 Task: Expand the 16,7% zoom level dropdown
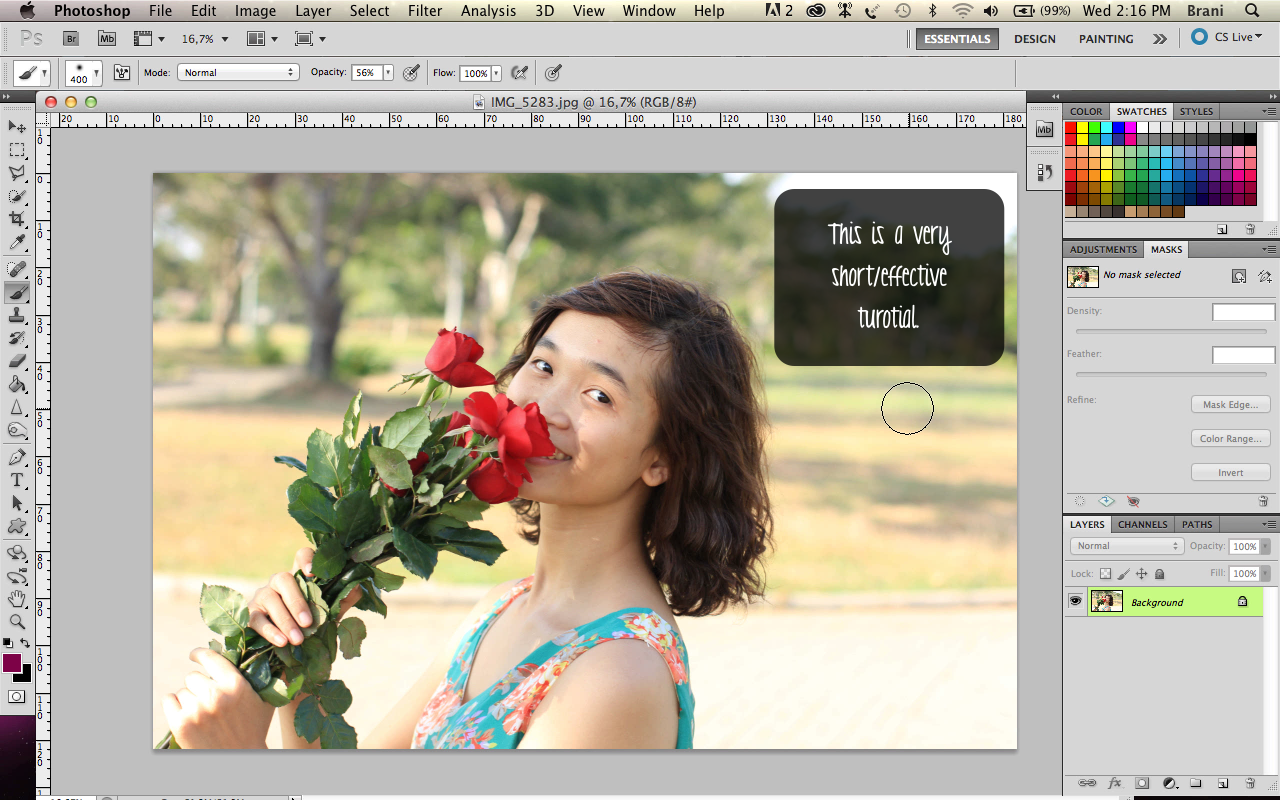[205, 39]
